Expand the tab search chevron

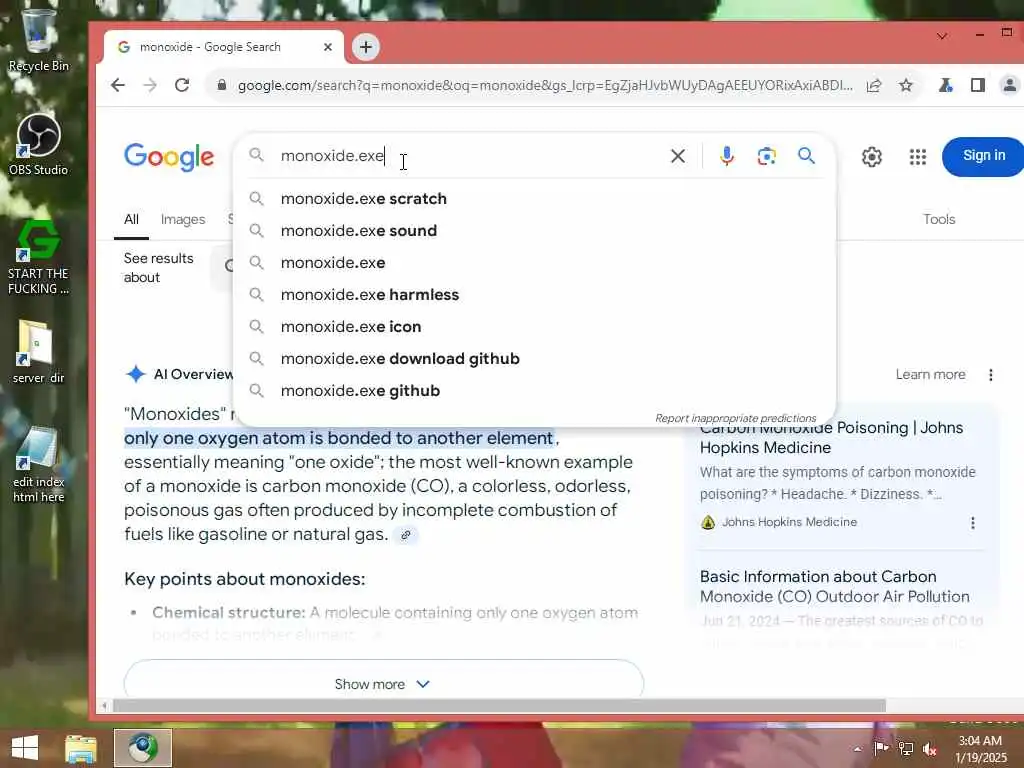point(942,36)
